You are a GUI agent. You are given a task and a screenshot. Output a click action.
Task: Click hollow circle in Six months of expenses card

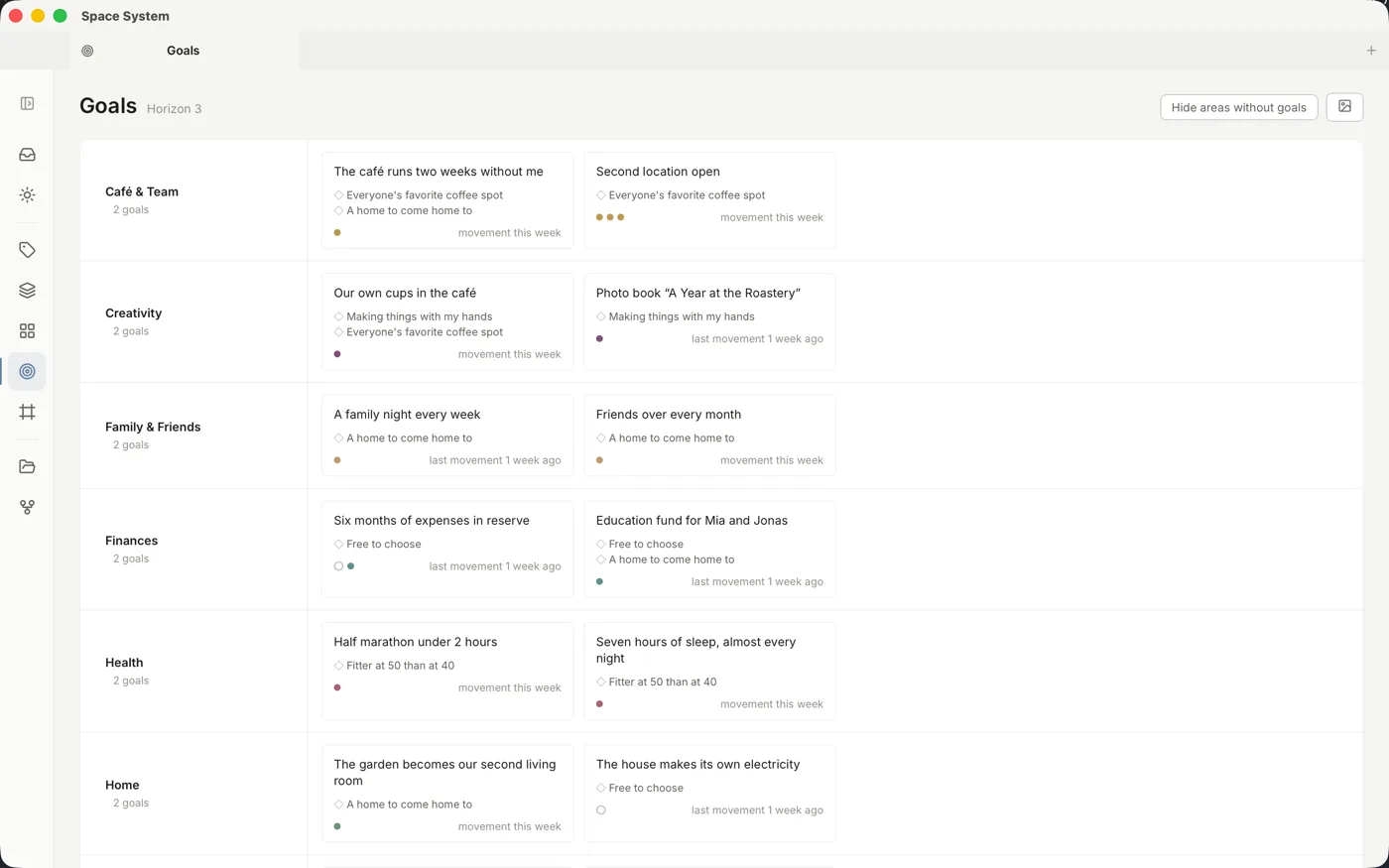tap(338, 566)
